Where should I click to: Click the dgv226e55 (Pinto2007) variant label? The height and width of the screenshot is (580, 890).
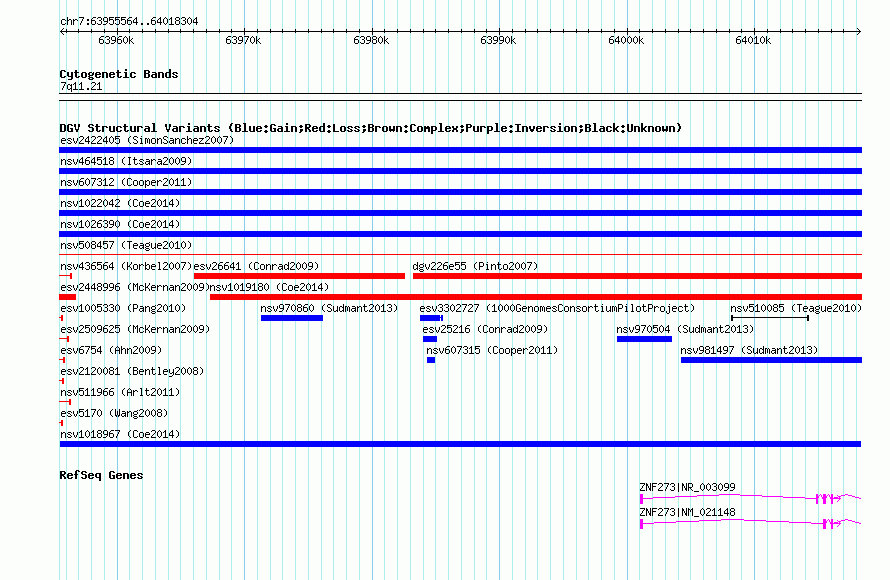pyautogui.click(x=475, y=266)
